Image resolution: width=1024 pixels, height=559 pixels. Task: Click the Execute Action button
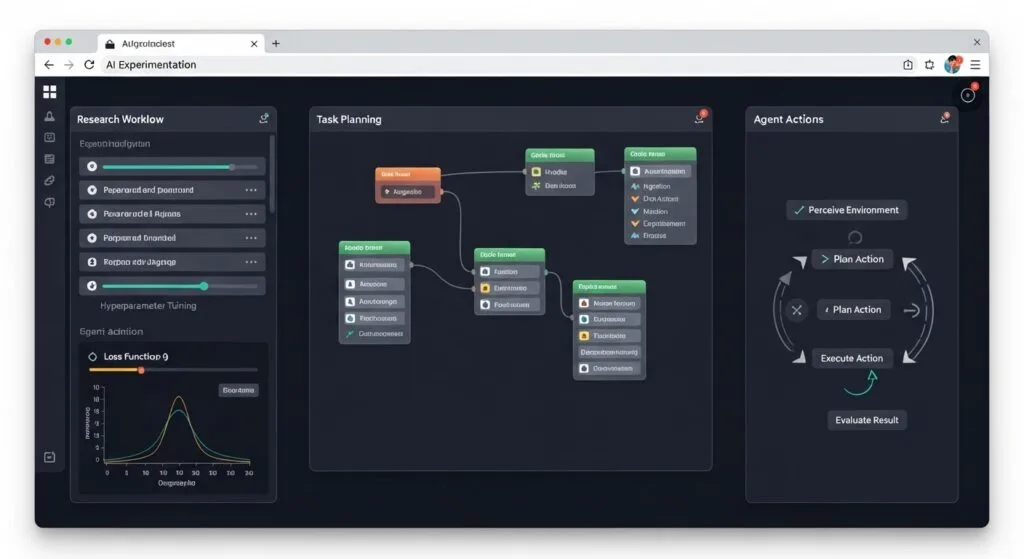click(852, 358)
